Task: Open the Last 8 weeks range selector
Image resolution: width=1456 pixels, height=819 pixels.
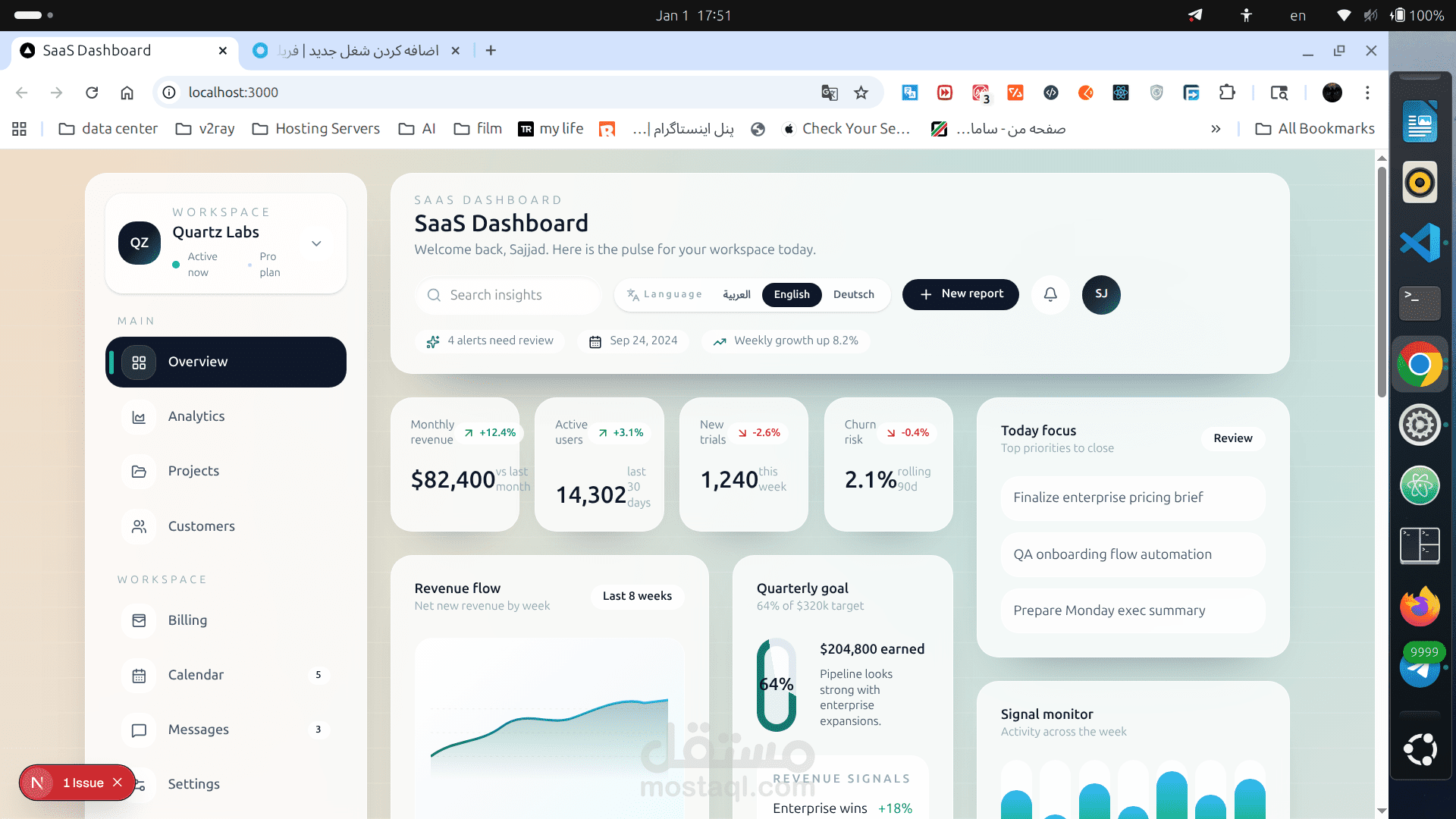Action: 637,596
